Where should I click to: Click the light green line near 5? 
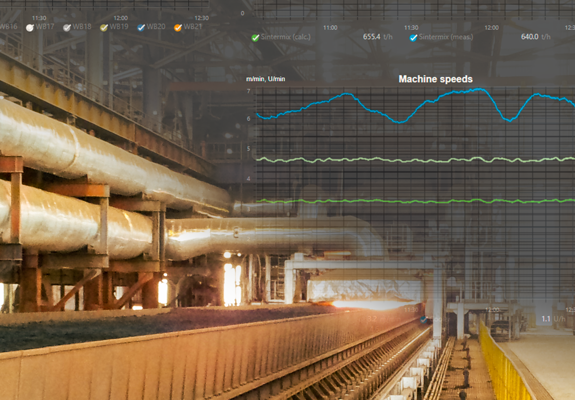click(414, 160)
